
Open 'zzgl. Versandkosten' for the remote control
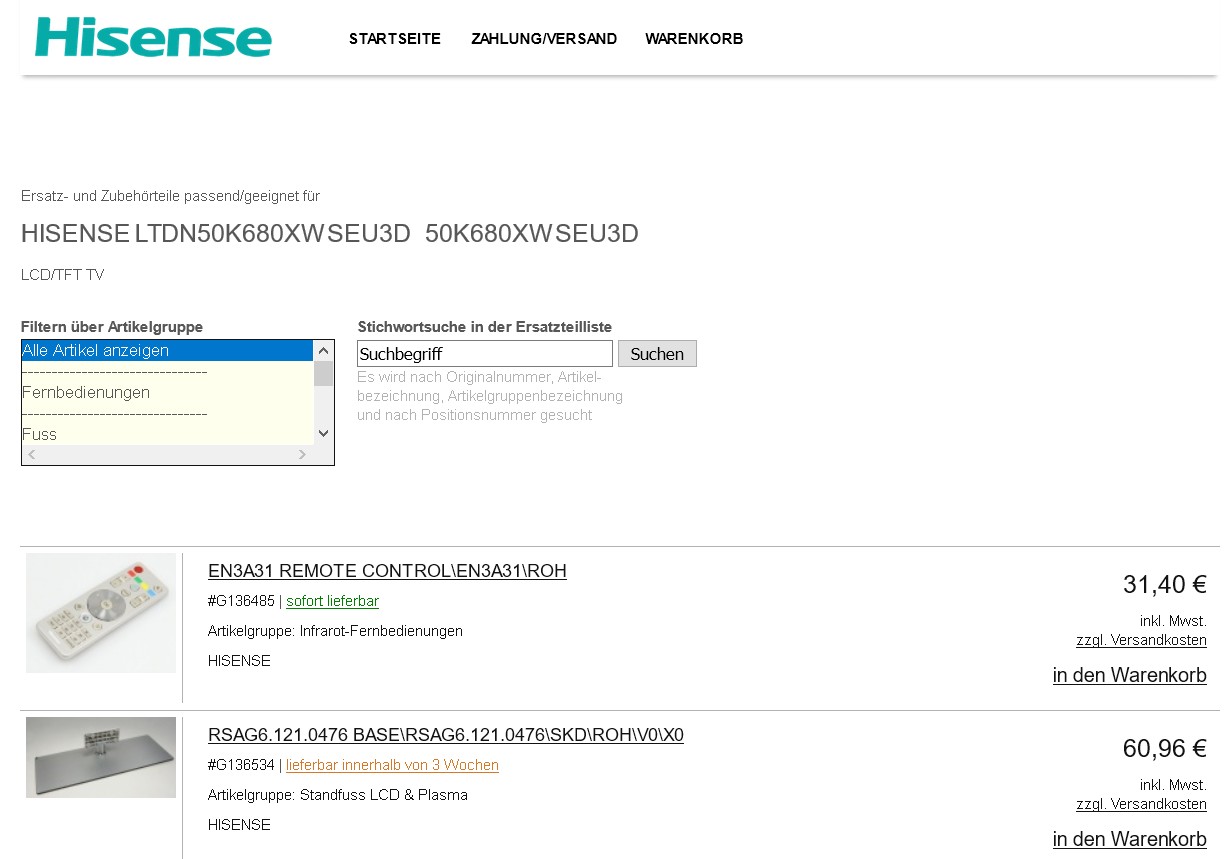pyautogui.click(x=1141, y=640)
